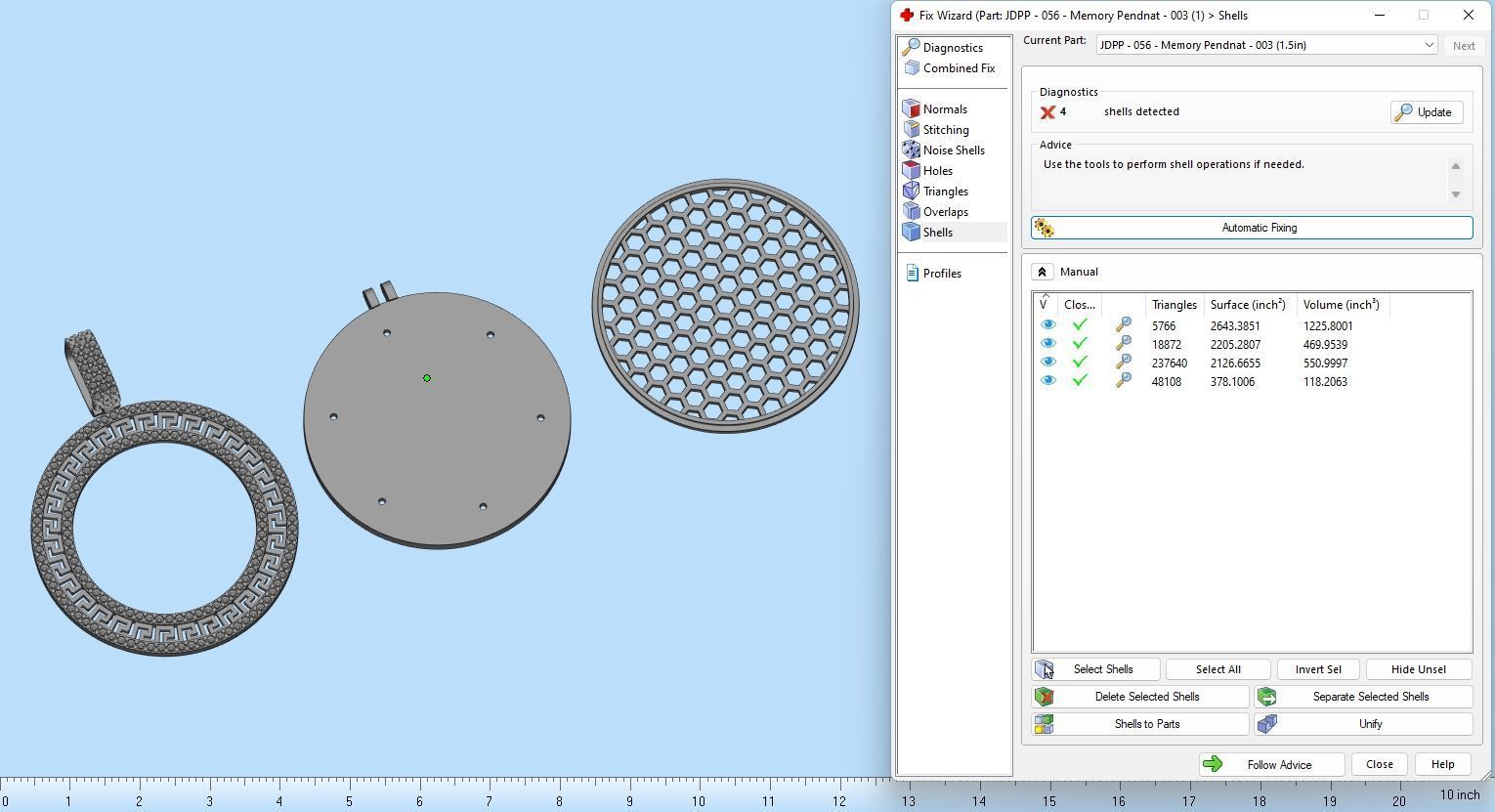Image resolution: width=1495 pixels, height=812 pixels.
Task: Go to the Stitching step
Action: (x=946, y=130)
